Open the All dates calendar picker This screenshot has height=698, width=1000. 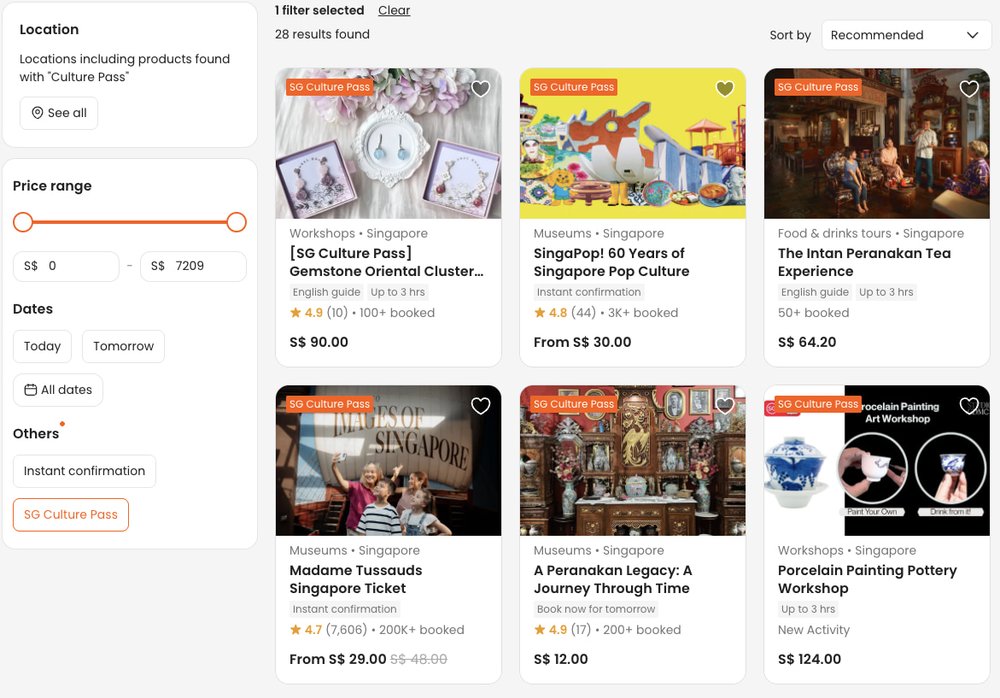click(x=58, y=390)
